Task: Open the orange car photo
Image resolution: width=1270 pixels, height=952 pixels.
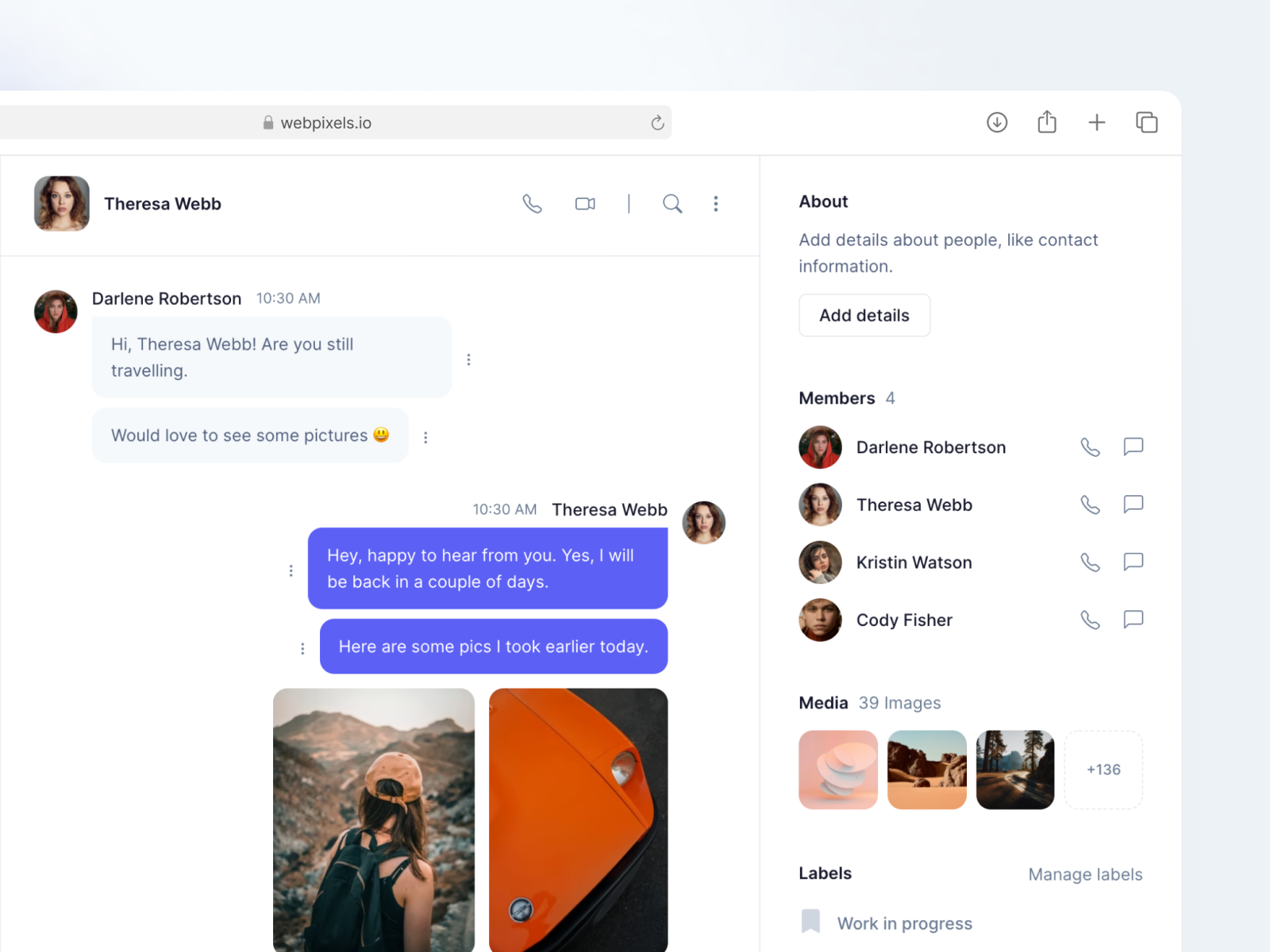Action: click(x=578, y=817)
